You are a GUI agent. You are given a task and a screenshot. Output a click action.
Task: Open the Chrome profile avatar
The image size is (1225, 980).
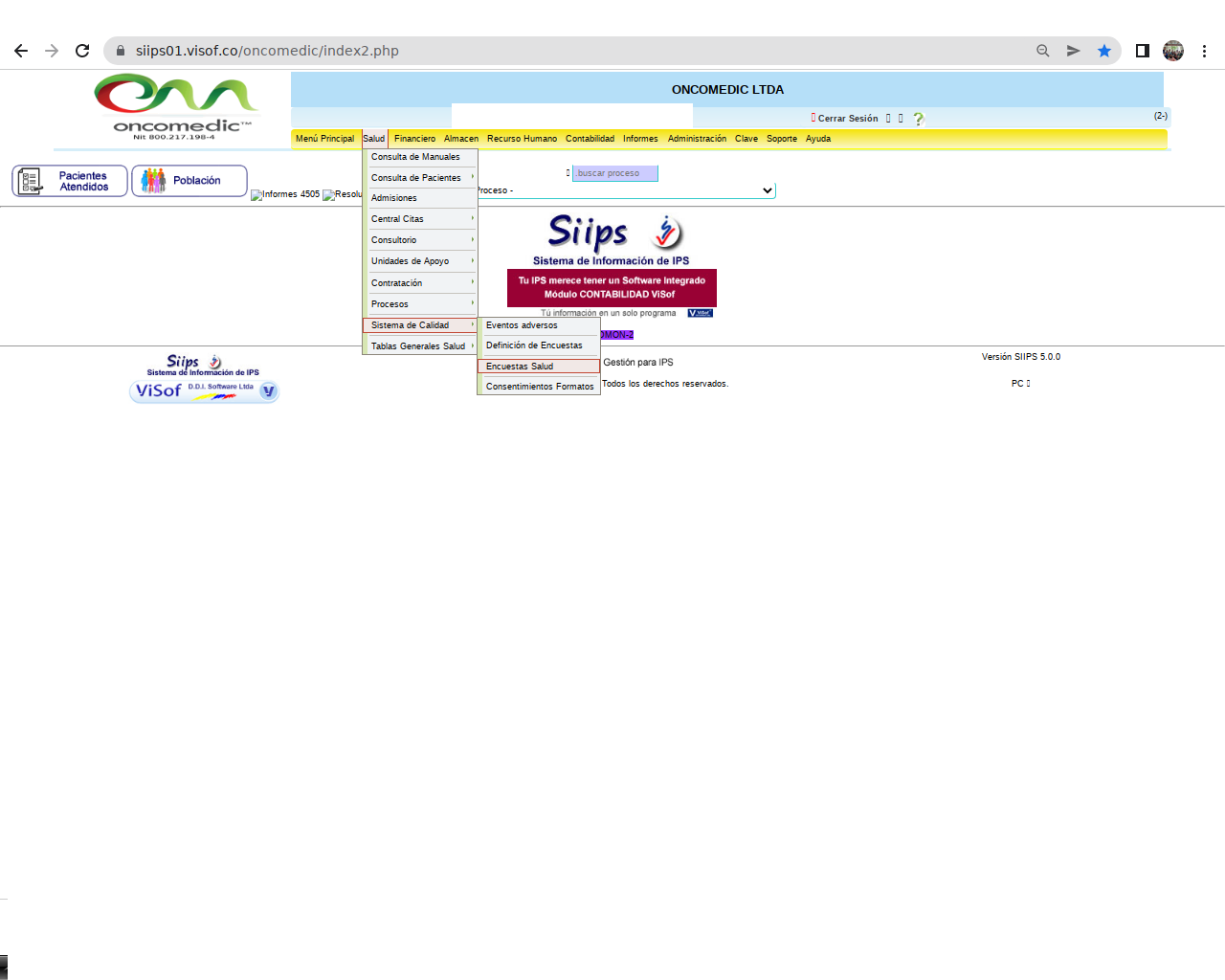click(1172, 51)
